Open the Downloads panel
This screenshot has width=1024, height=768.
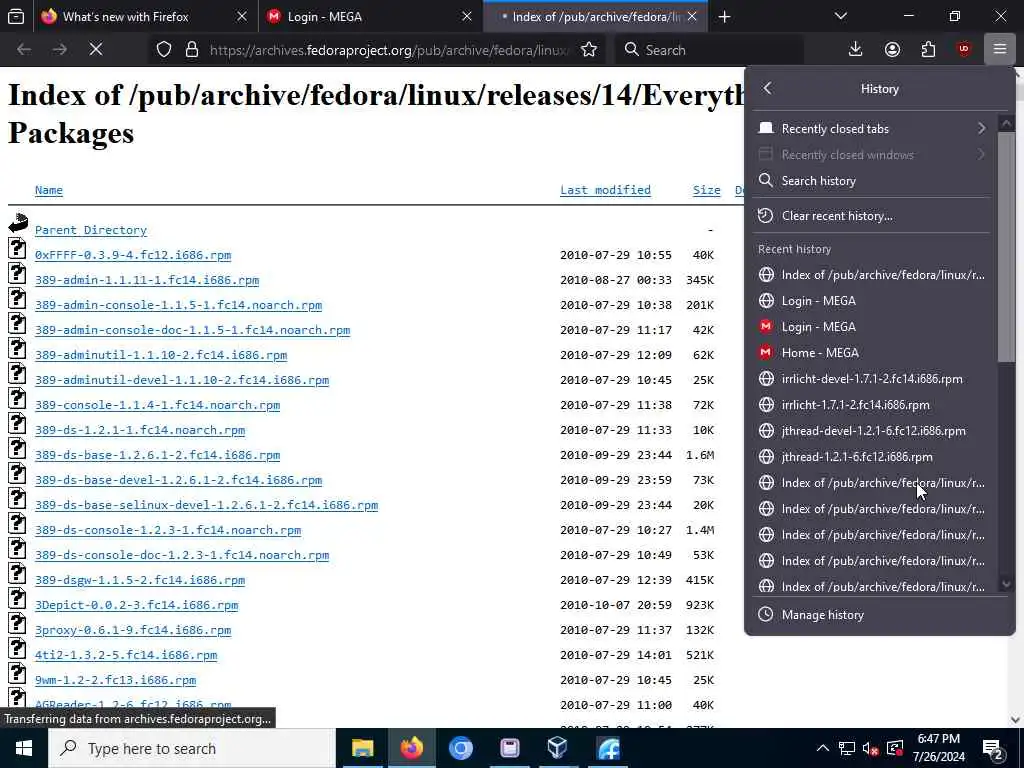pos(855,50)
